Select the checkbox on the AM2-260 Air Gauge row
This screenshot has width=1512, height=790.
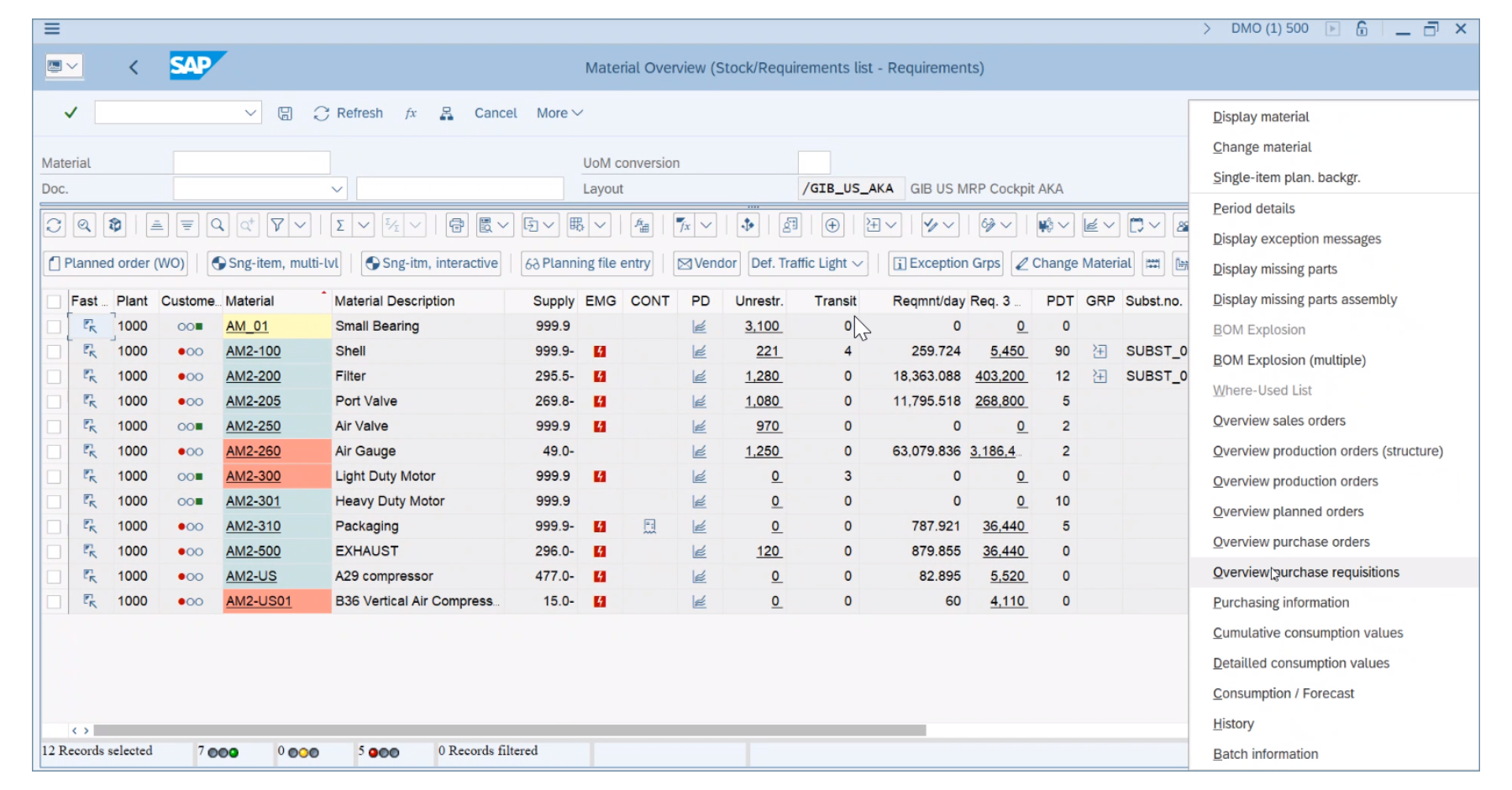click(54, 451)
